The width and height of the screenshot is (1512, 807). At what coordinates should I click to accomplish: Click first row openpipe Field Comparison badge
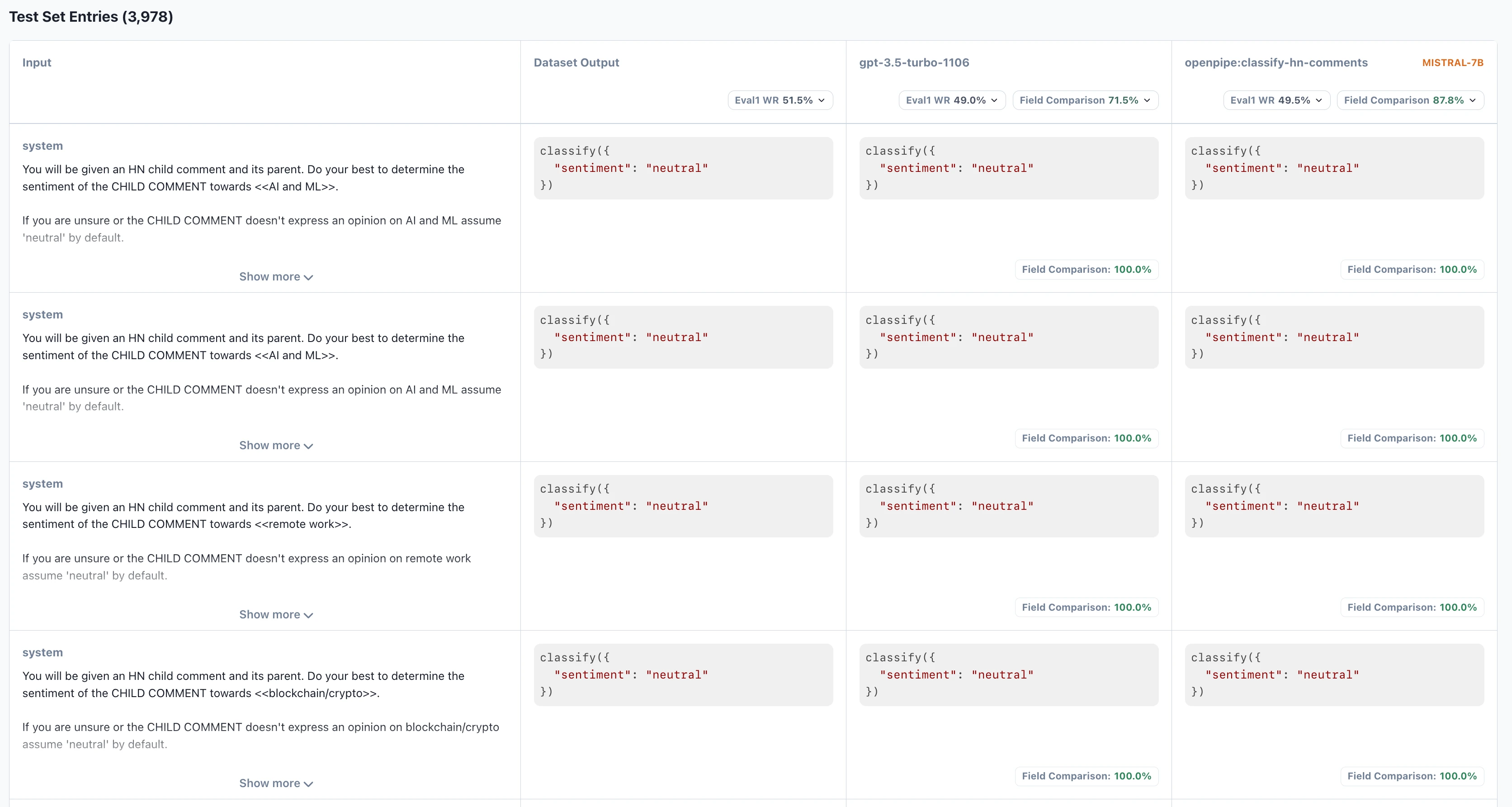pos(1412,270)
